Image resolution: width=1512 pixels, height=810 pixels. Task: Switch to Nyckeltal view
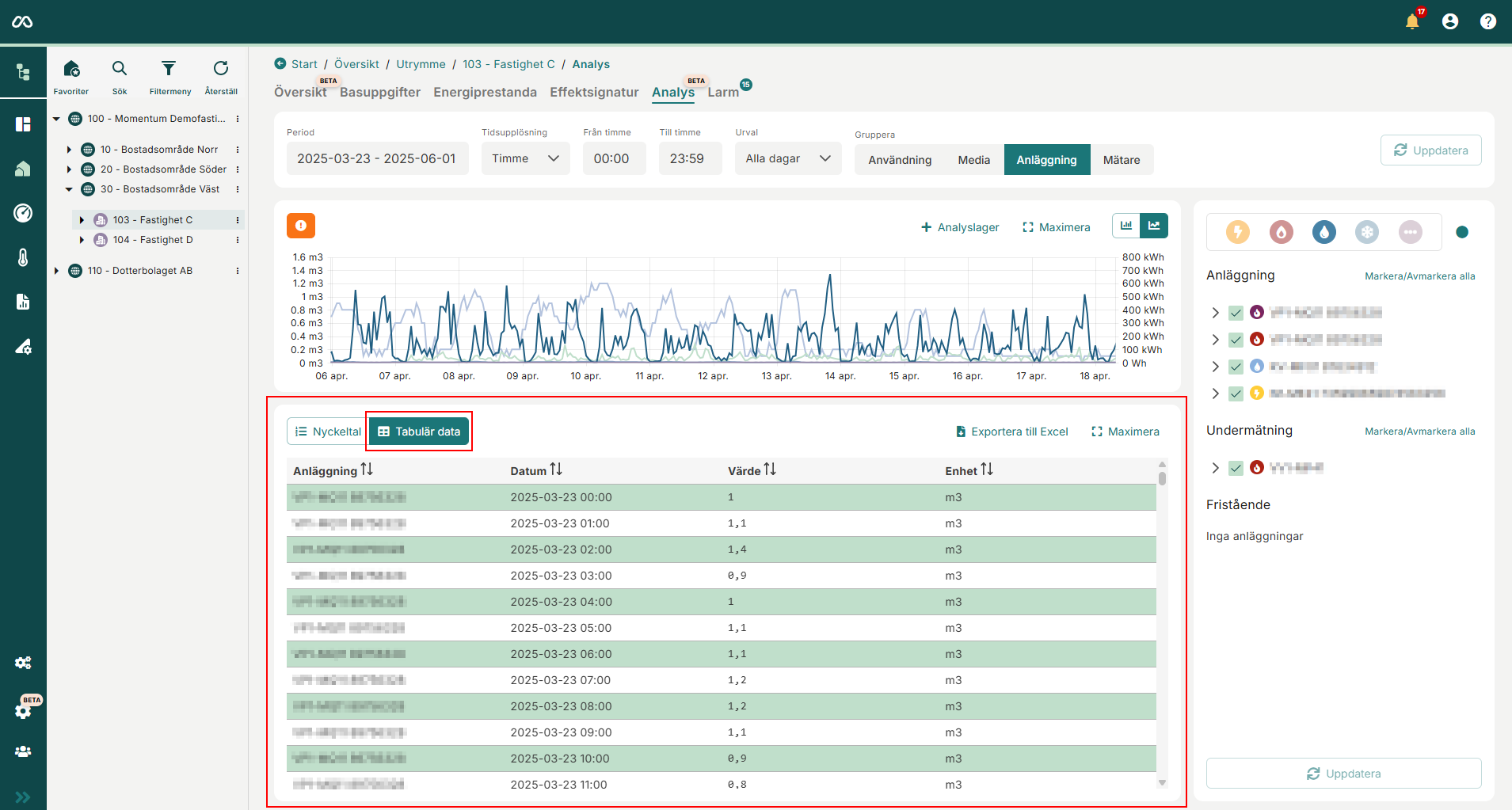pyautogui.click(x=328, y=432)
